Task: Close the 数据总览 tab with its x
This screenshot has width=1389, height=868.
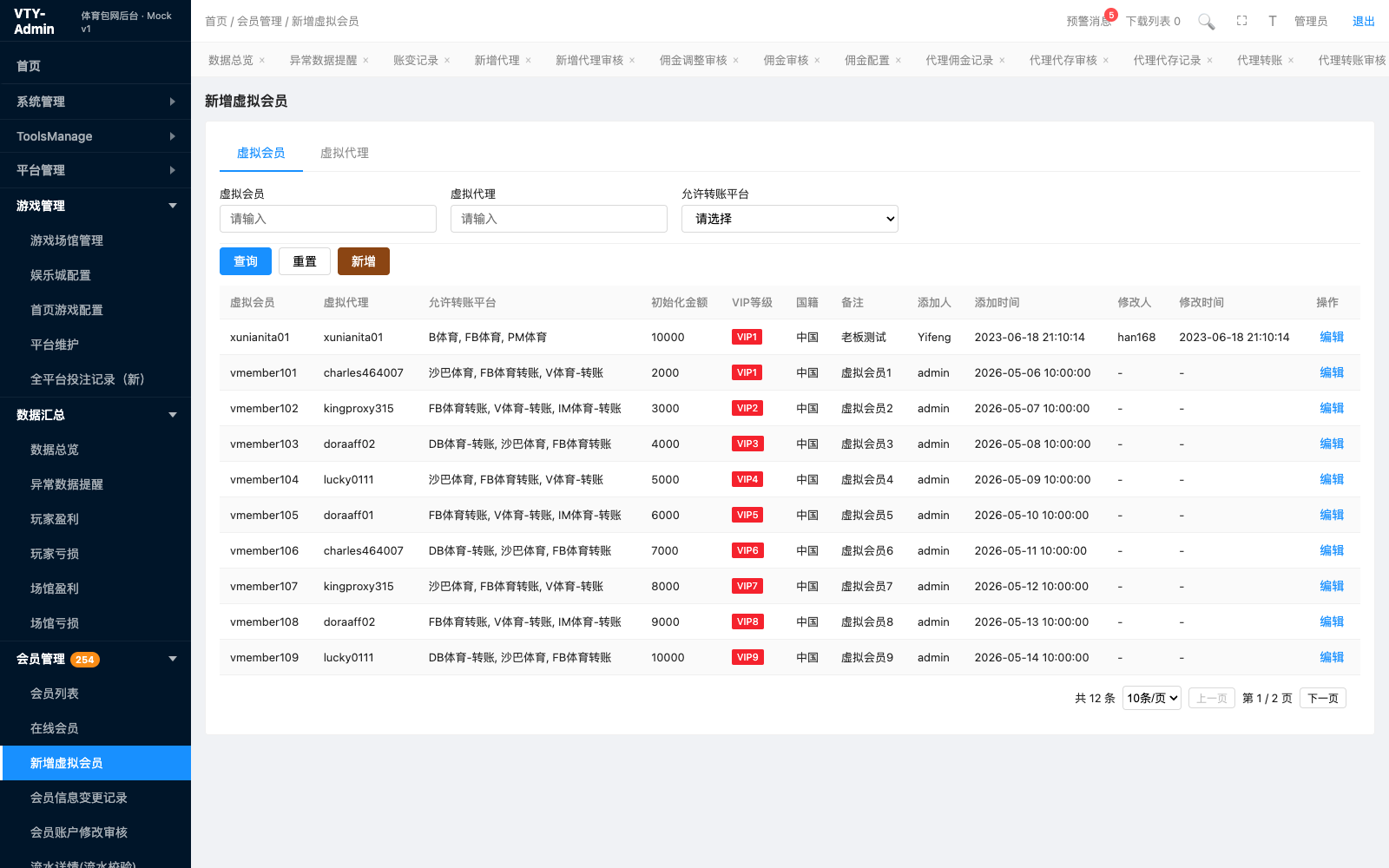Action: tap(262, 60)
